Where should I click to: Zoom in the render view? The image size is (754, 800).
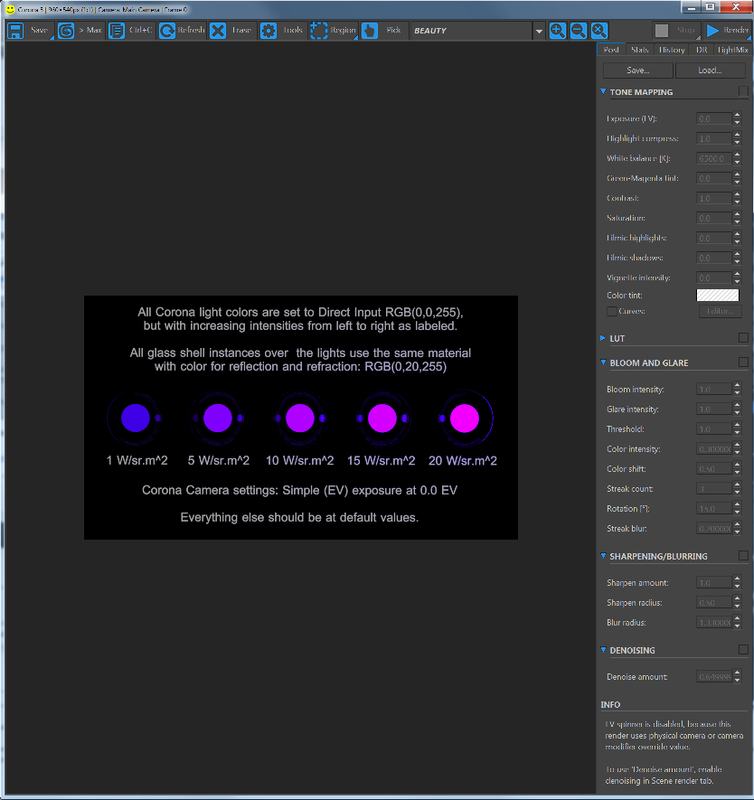click(558, 31)
